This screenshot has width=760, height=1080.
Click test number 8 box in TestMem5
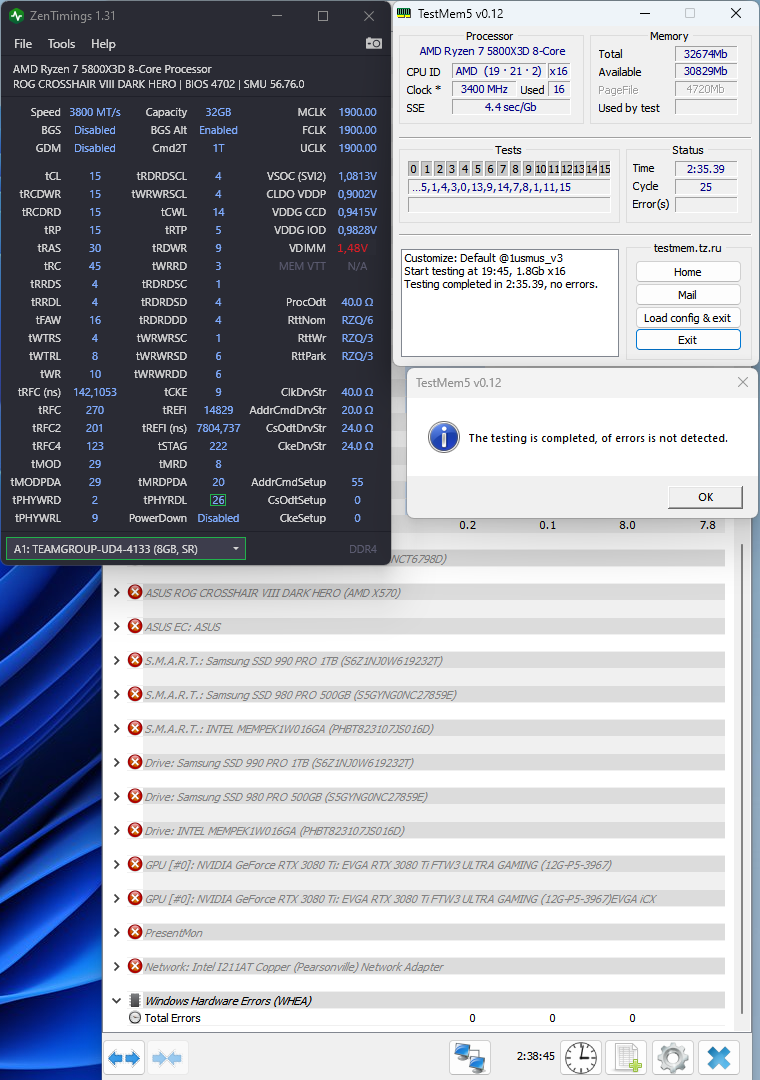[515, 169]
